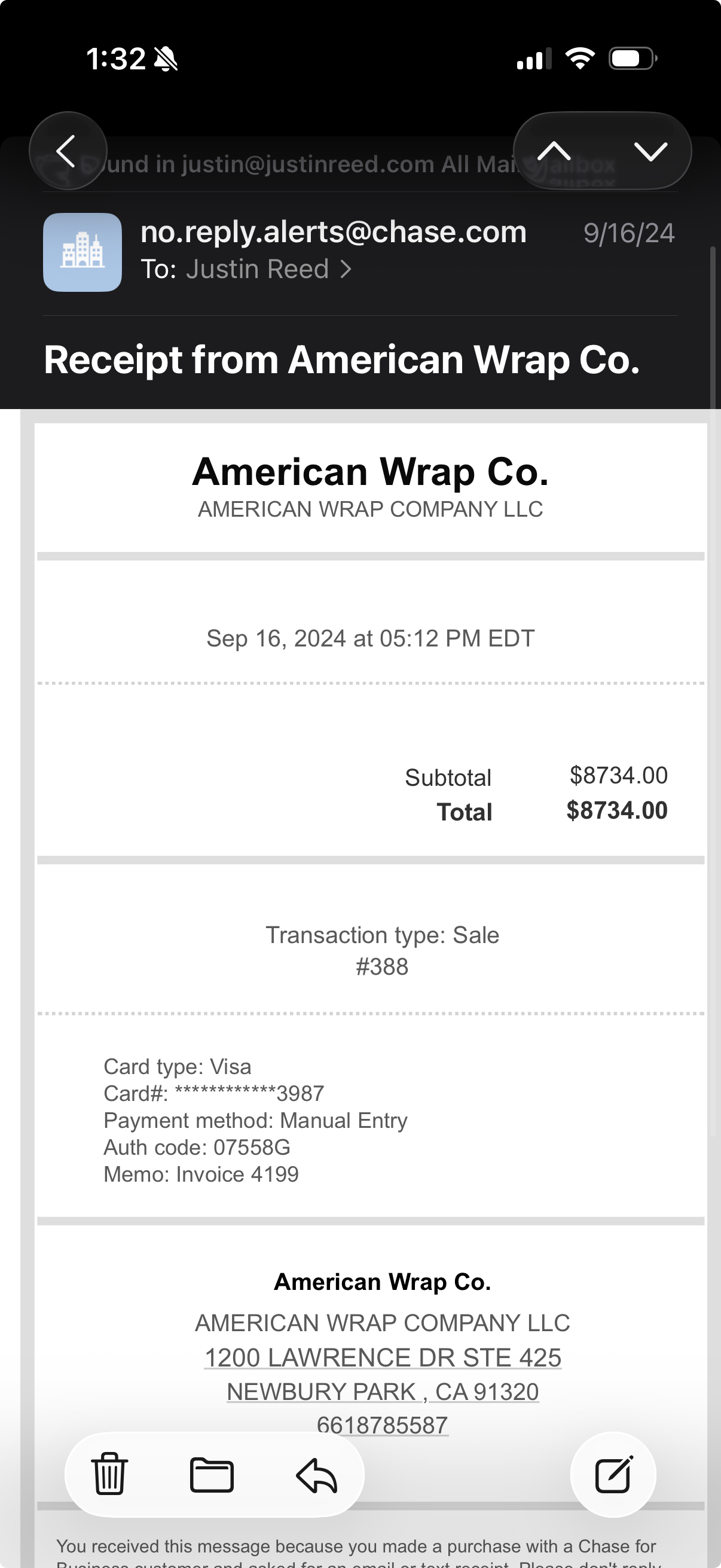Go to next message with down arrow
The width and height of the screenshot is (721, 1568).
tap(650, 150)
